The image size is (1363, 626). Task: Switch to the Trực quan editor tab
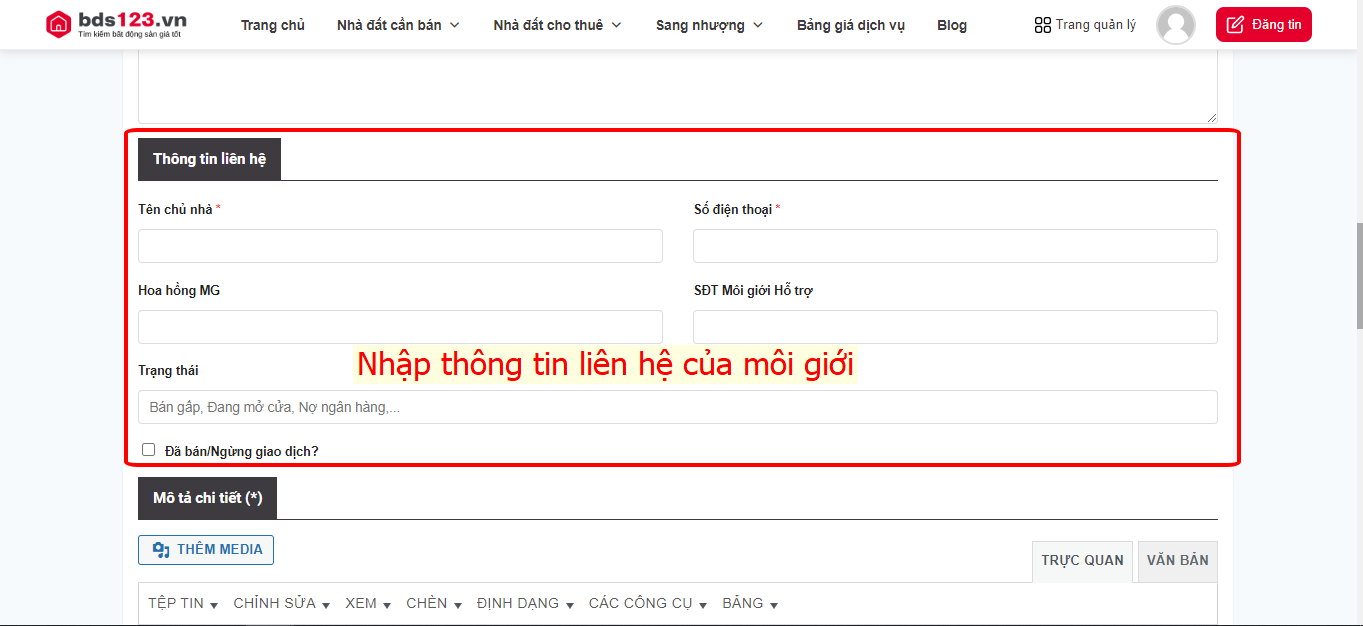click(1082, 561)
